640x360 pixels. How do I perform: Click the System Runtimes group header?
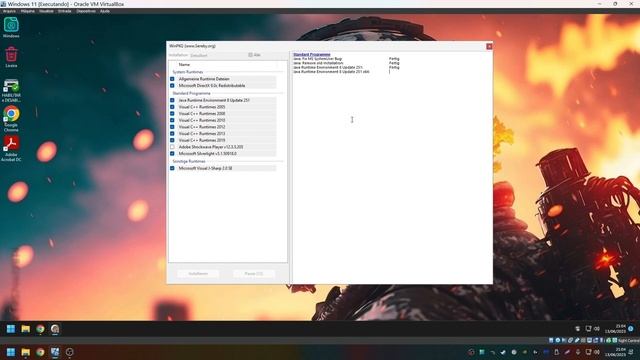coord(187,72)
